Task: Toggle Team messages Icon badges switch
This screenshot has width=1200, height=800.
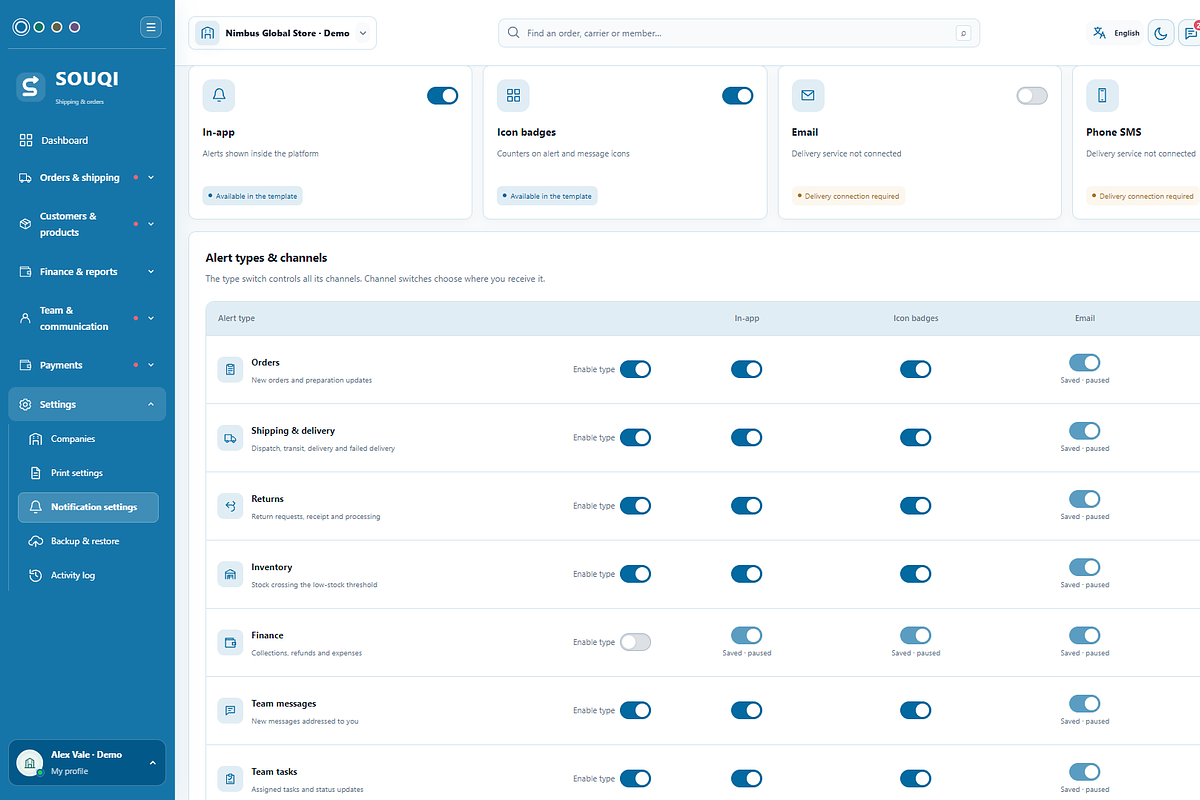Action: click(x=915, y=710)
